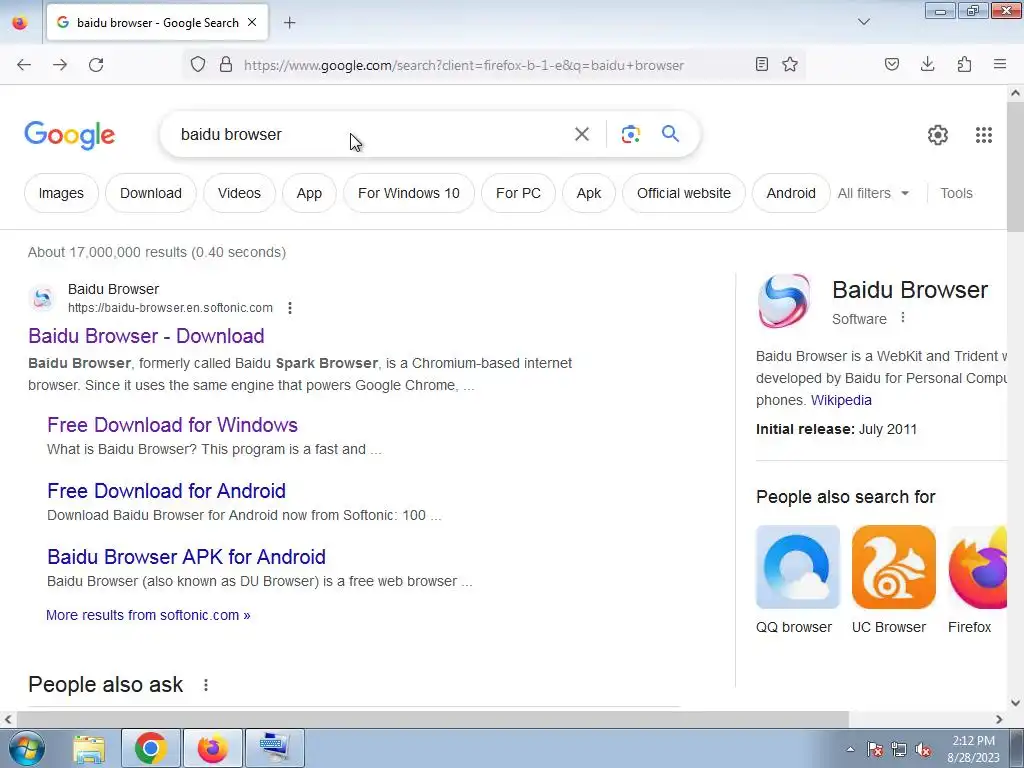1024x768 pixels.
Task: Select the Images filter chip
Action: (61, 193)
